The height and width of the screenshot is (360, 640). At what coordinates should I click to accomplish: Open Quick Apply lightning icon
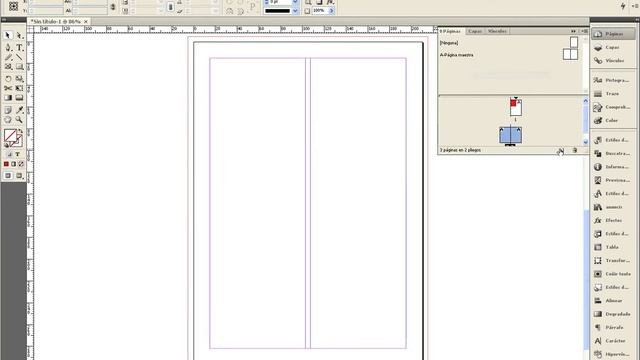point(623,6)
